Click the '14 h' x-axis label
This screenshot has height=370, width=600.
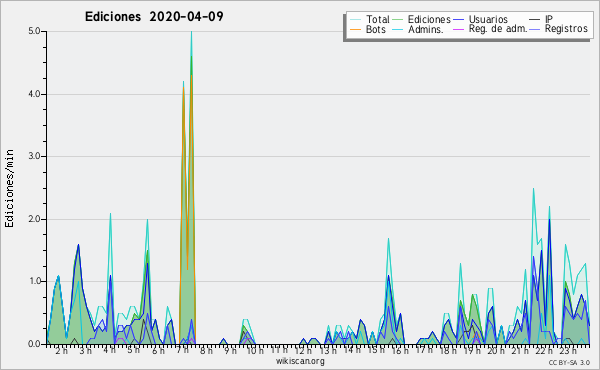(x=352, y=350)
